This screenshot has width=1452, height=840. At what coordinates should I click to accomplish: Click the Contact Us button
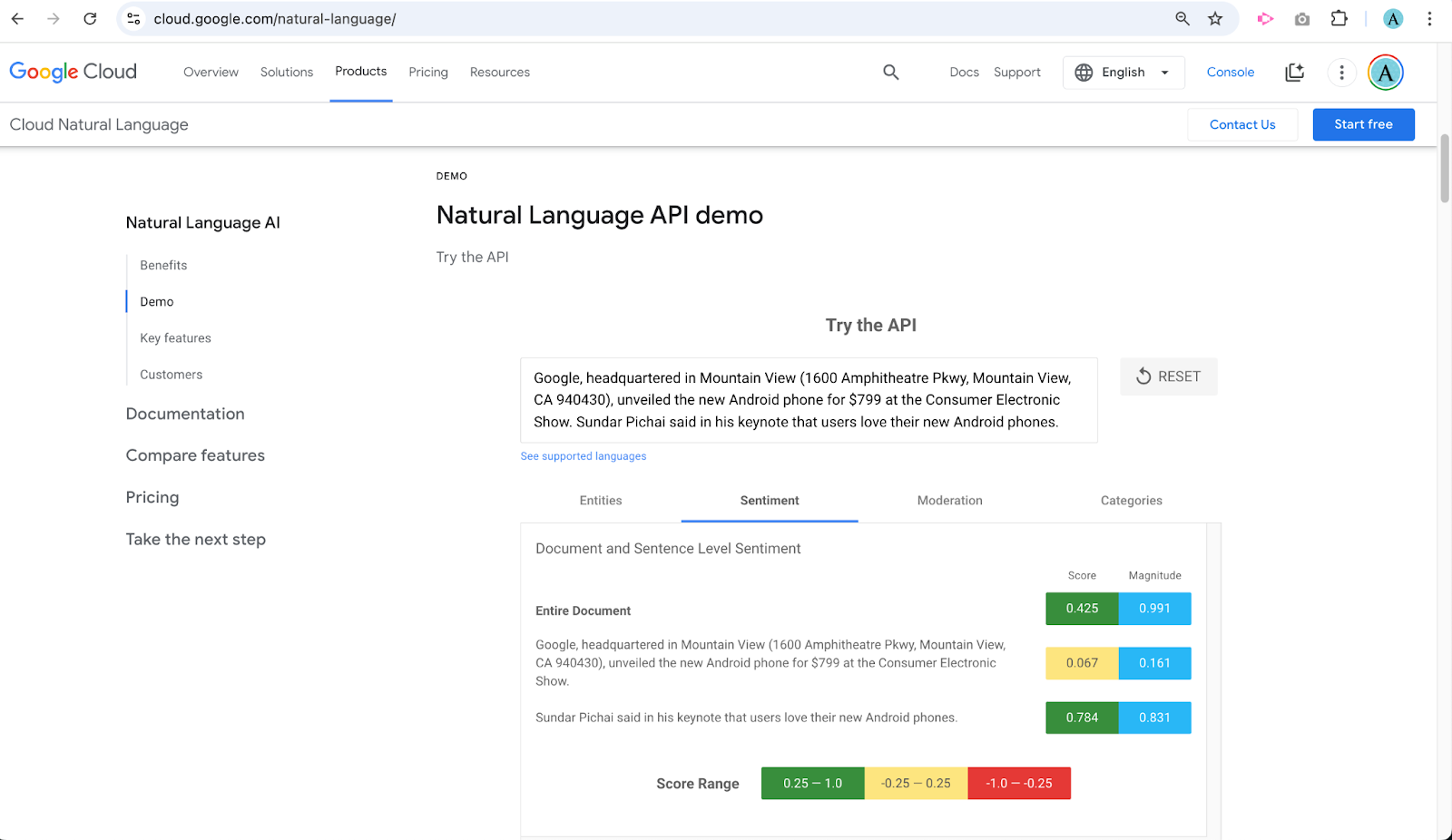(1242, 125)
